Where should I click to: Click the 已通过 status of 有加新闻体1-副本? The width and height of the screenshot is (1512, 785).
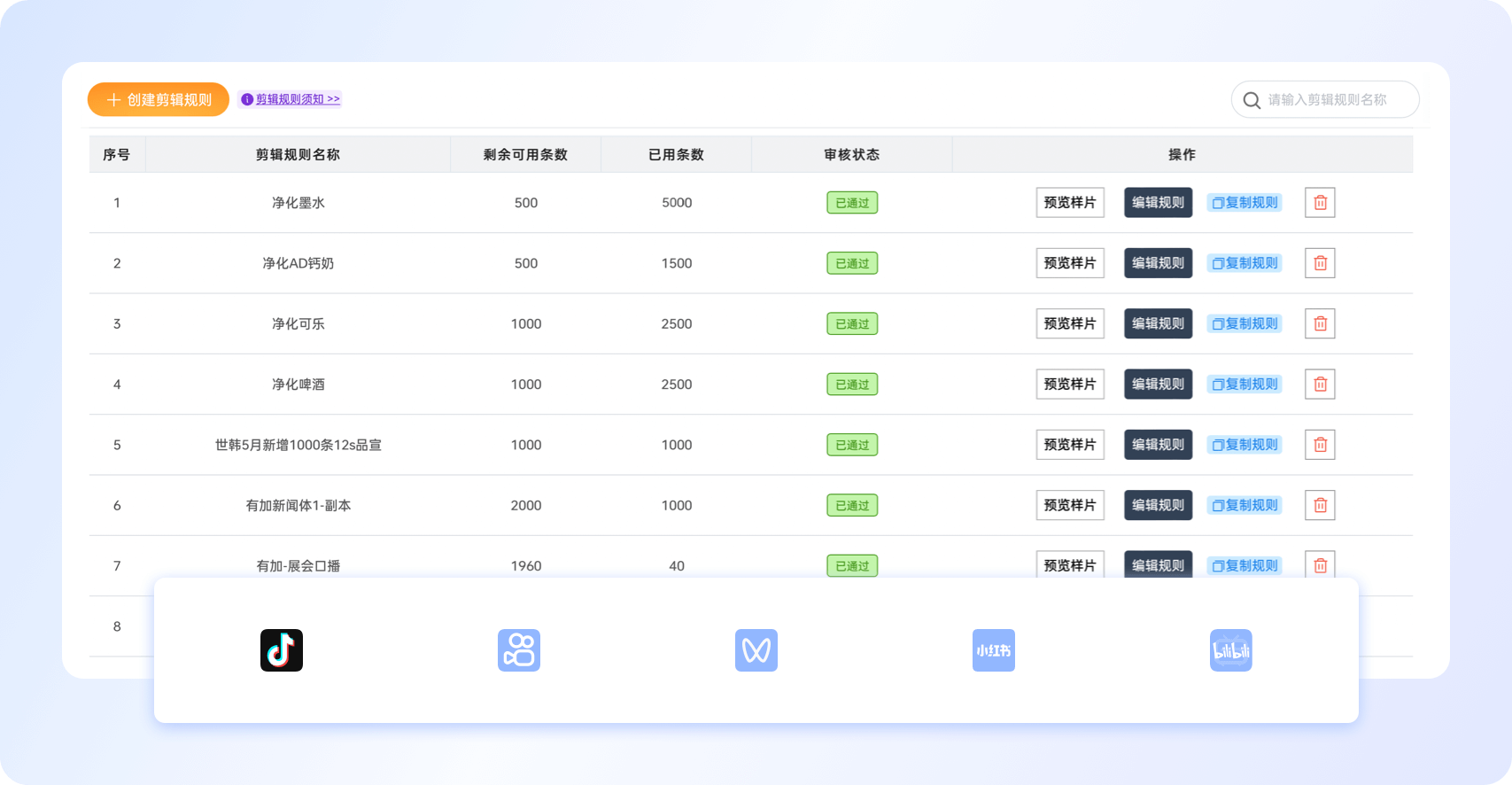(852, 505)
